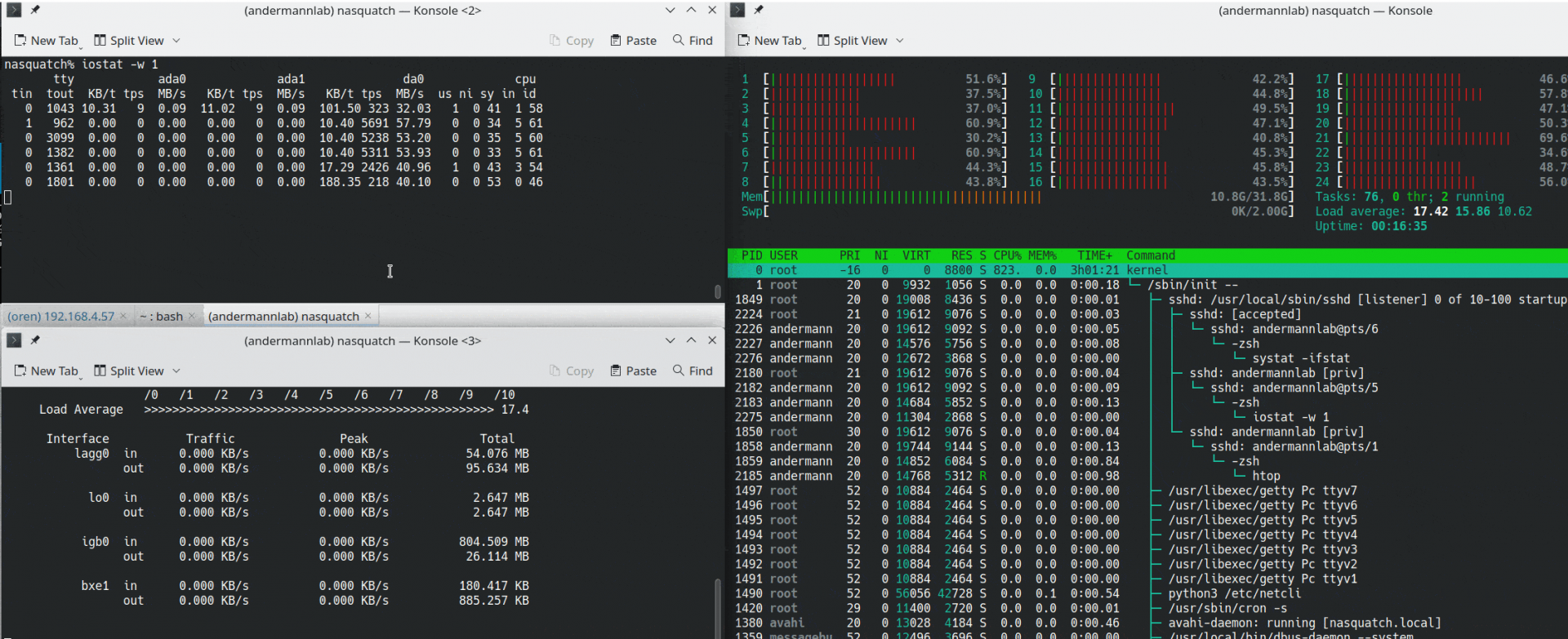Select the /sbin/init process row in htop

pos(1147,285)
